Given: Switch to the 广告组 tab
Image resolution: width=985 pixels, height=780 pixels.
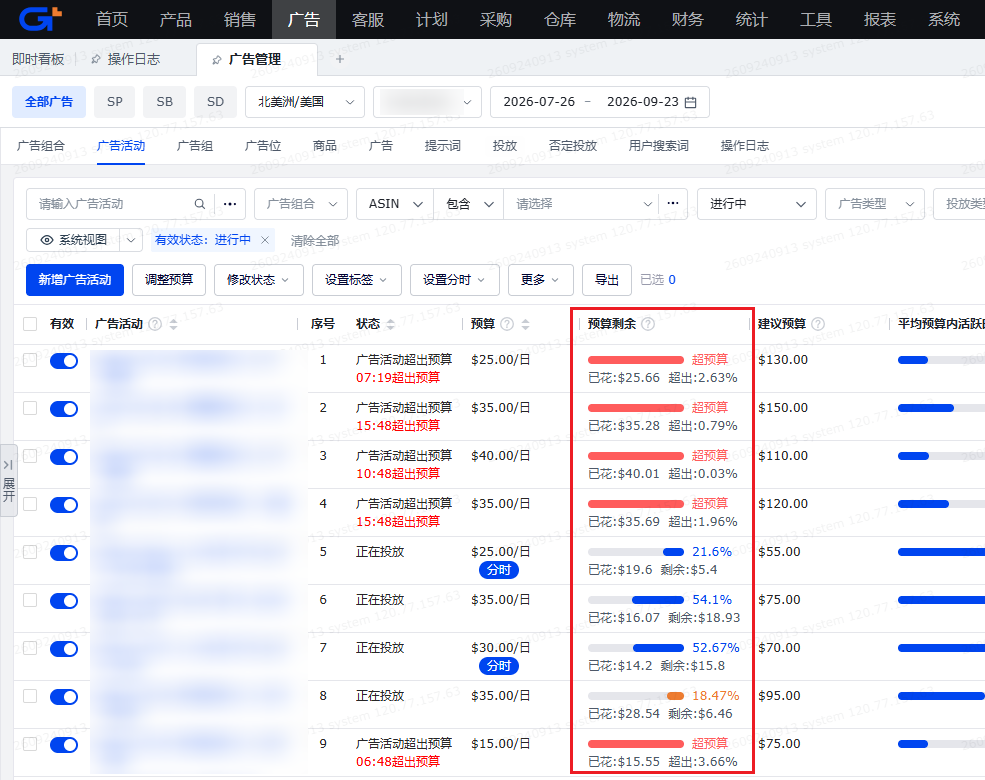Looking at the screenshot, I should pyautogui.click(x=195, y=146).
